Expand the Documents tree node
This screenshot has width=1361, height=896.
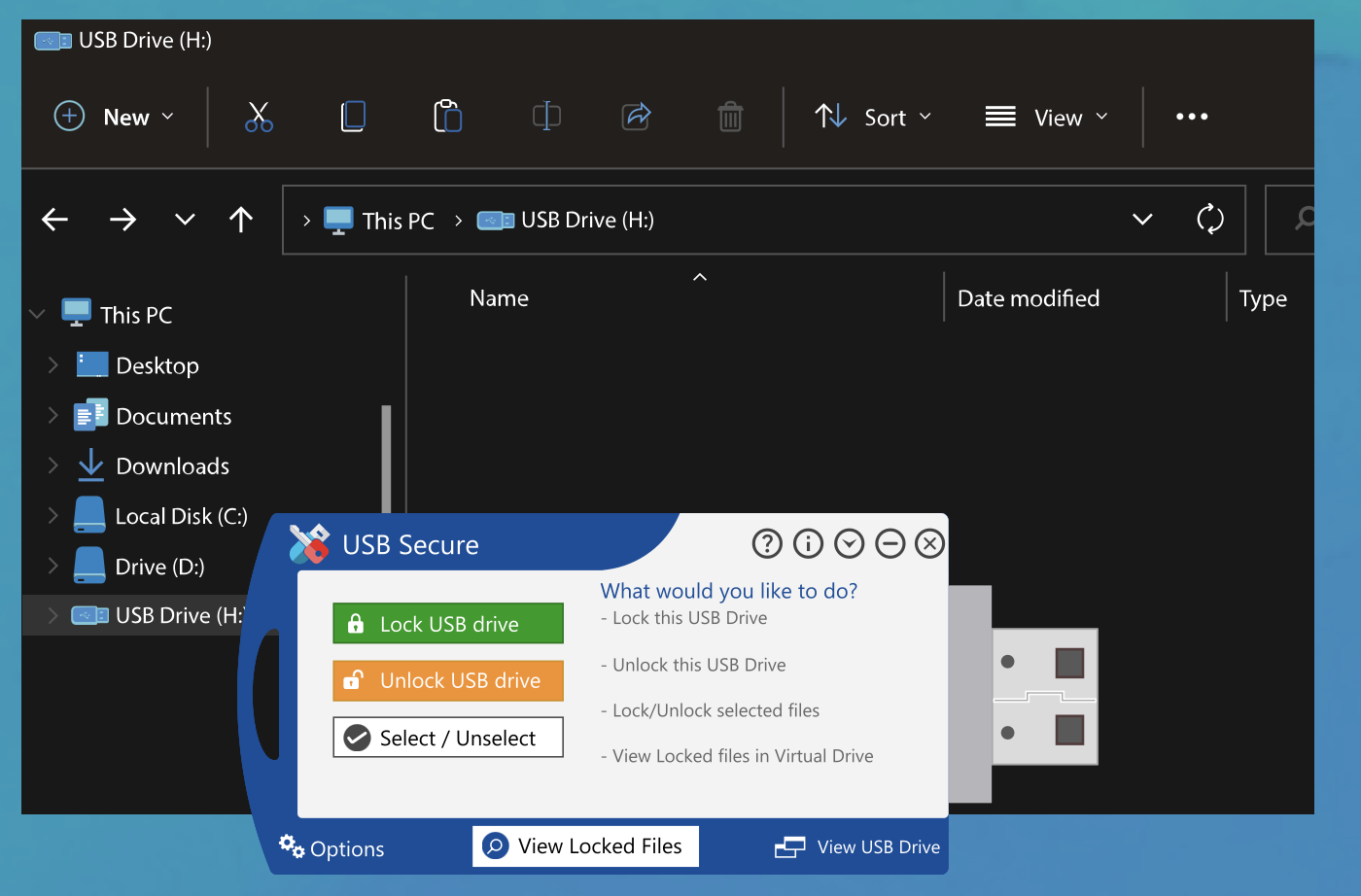coord(53,415)
